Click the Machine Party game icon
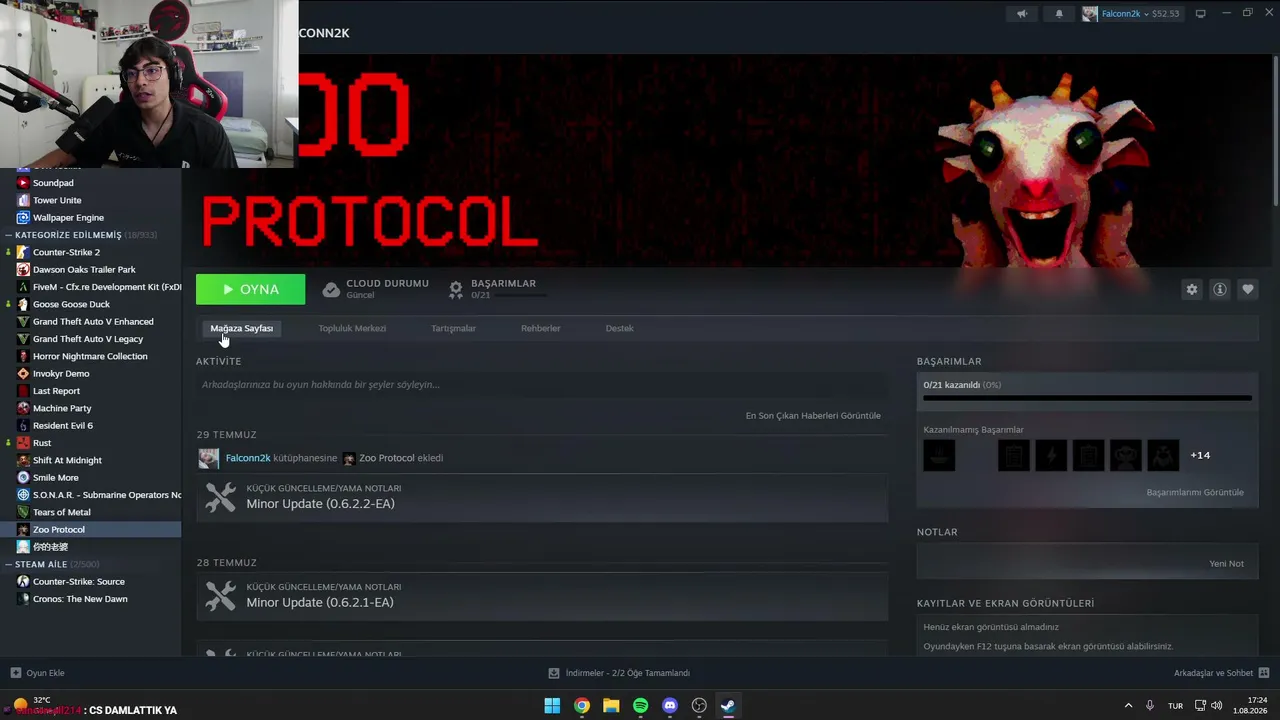Viewport: 1280px width, 720px height. tap(23, 408)
